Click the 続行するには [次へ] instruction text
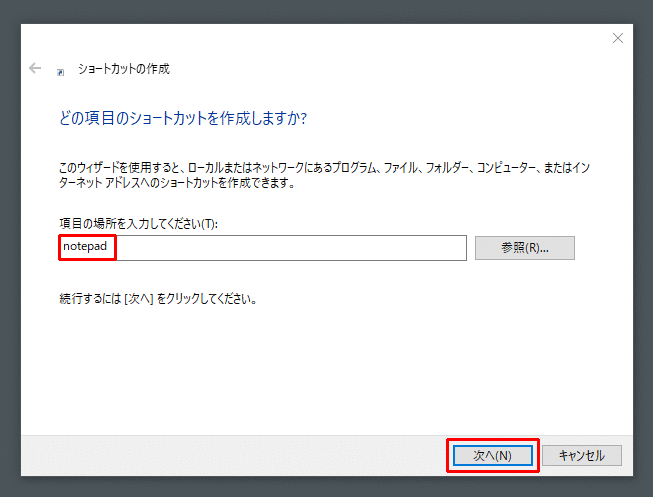This screenshot has height=497, width=653. [x=158, y=298]
